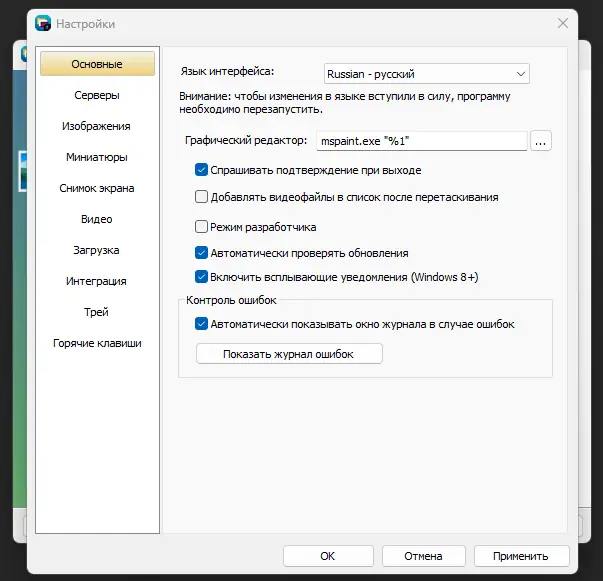Enable Режим разработчика checkbox
This screenshot has height=581, width=603.
(x=201, y=227)
